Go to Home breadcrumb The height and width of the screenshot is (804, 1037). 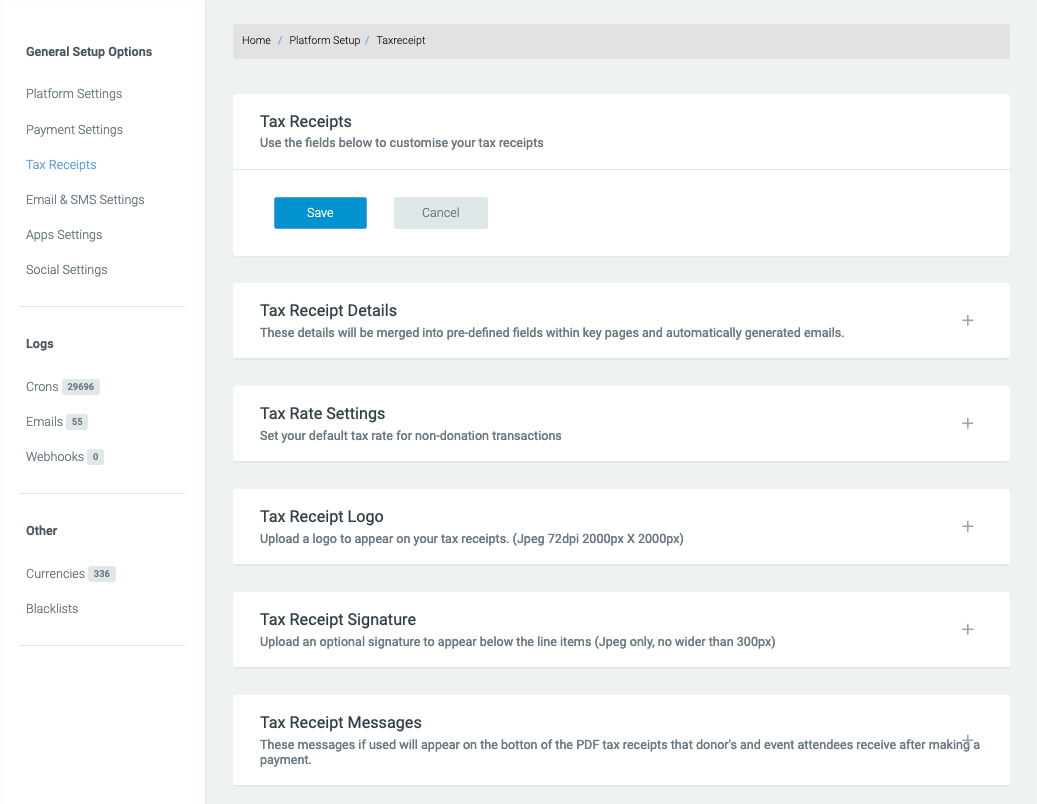coord(256,40)
